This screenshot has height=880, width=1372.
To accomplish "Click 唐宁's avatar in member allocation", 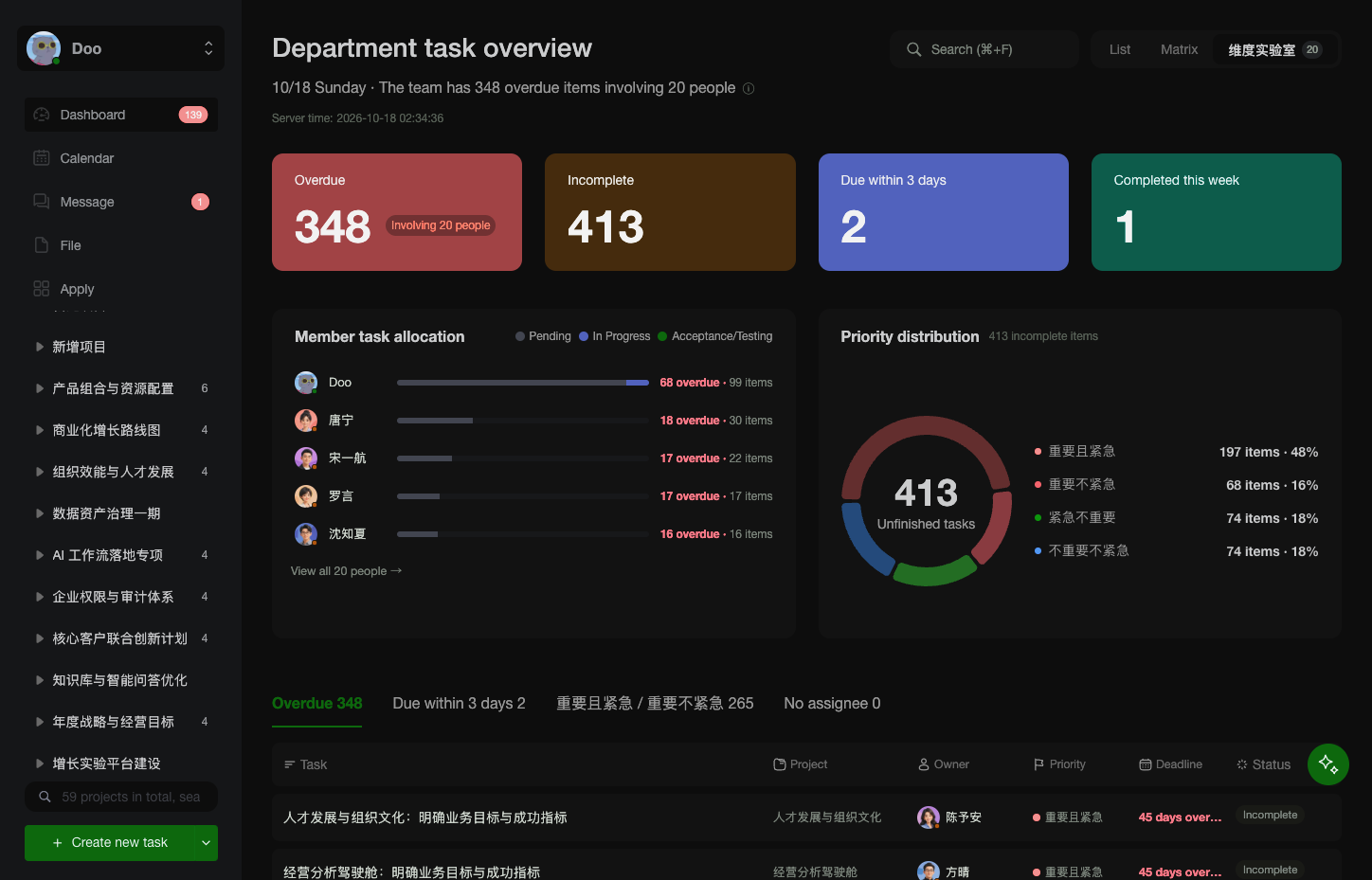I will pos(306,421).
